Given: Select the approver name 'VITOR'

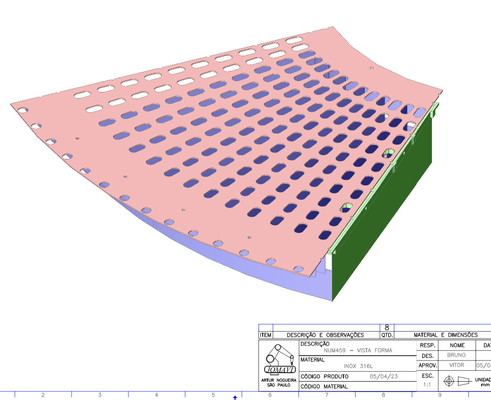Looking at the screenshot, I should [456, 365].
